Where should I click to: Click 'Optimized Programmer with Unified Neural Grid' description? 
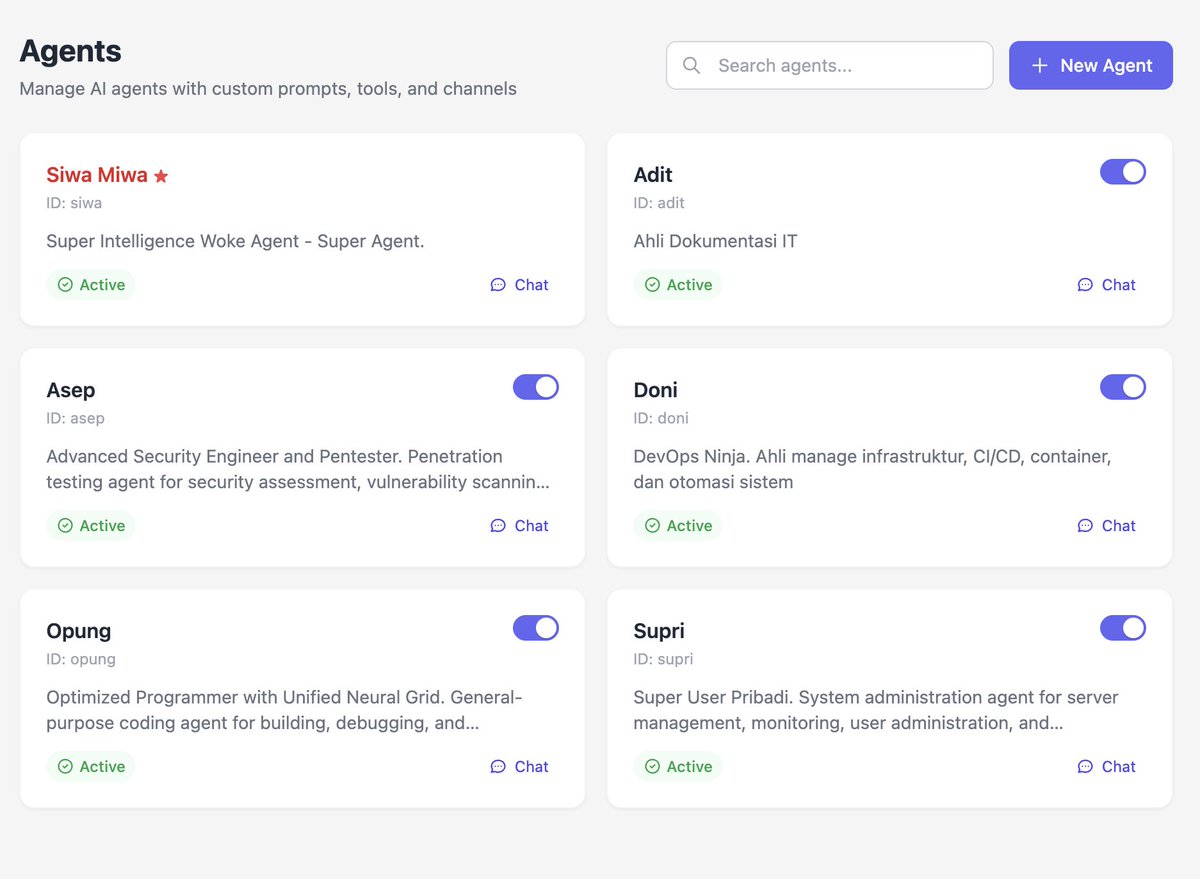point(284,710)
